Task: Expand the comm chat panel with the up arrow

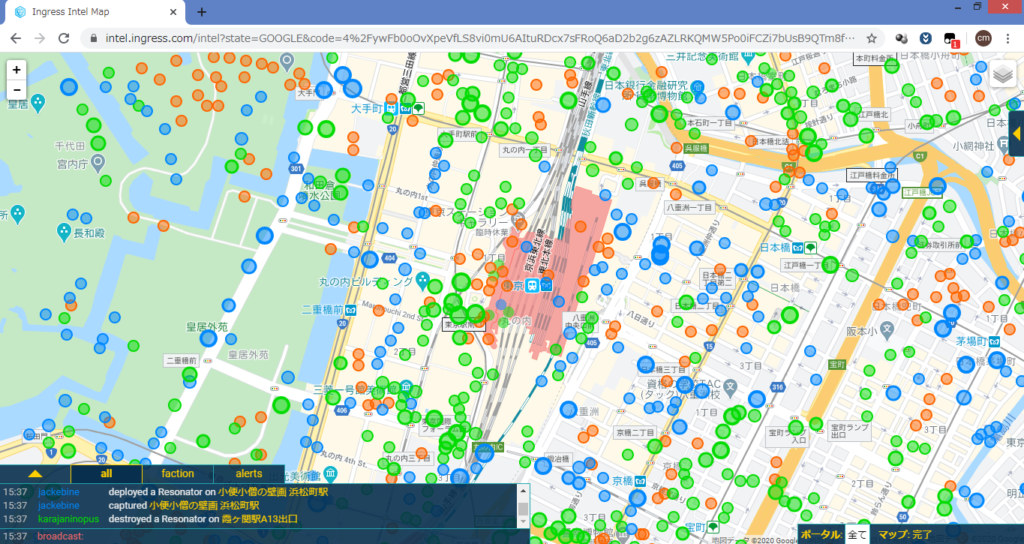Action: (35, 473)
